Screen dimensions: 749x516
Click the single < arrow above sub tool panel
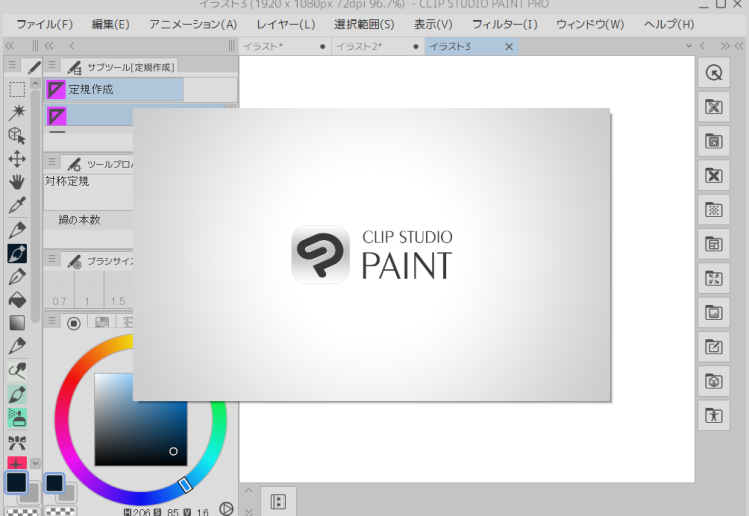pyautogui.click(x=72, y=46)
